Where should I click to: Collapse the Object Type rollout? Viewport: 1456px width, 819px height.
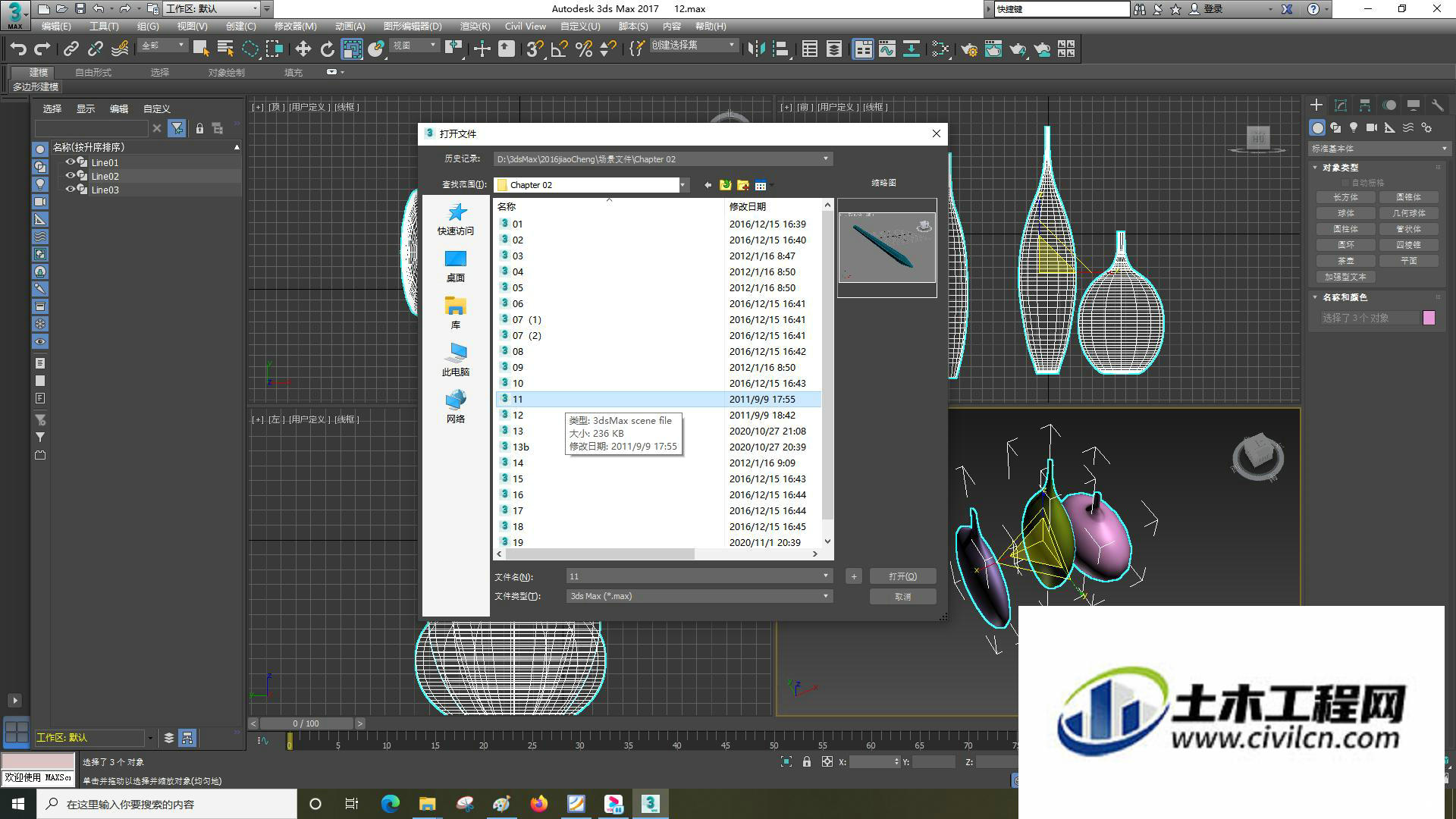coord(1315,168)
